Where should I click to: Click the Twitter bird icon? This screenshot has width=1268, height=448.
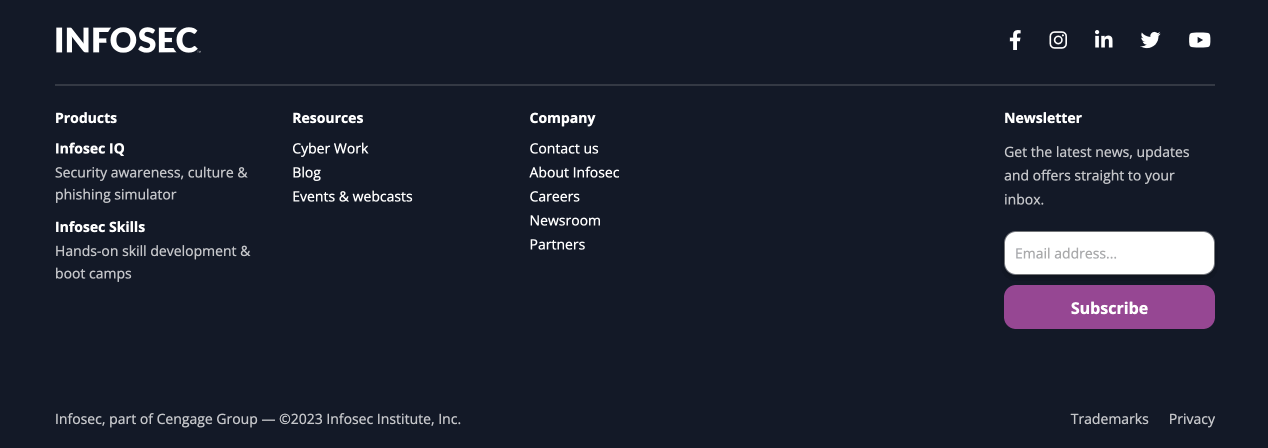click(1150, 40)
